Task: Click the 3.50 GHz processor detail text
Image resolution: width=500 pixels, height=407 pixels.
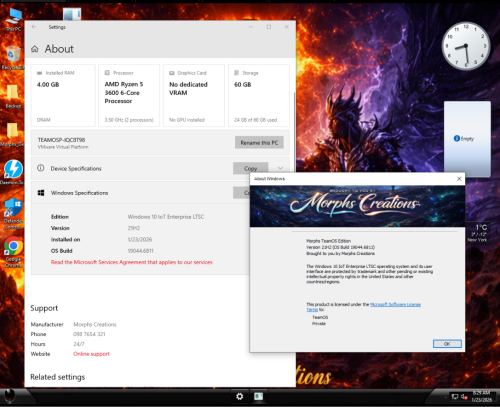Action: click(129, 120)
